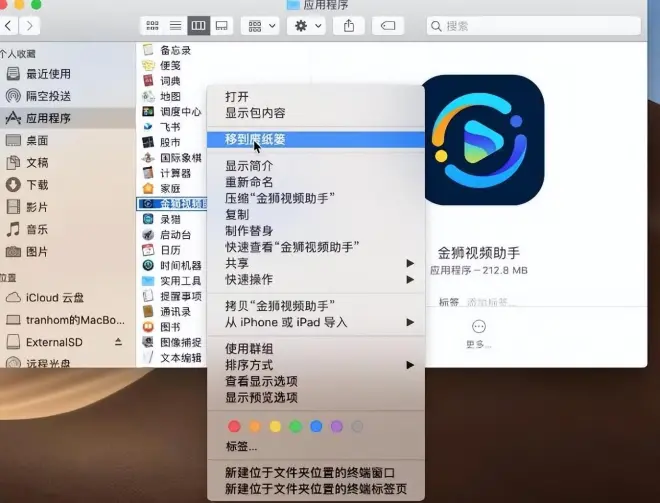Open the ExternalSD volume

(x=54, y=342)
